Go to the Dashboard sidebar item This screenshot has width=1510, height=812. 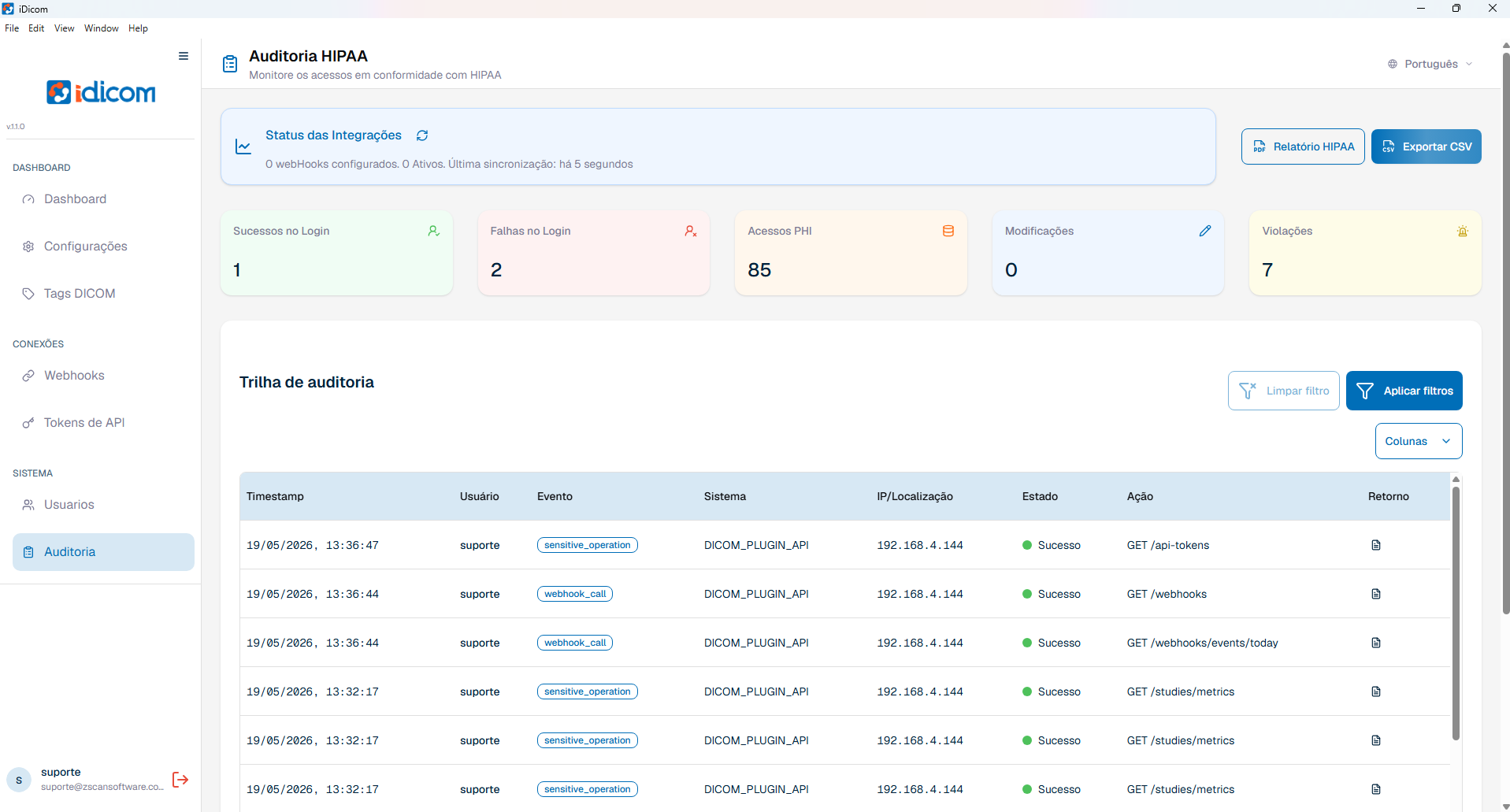[103, 199]
